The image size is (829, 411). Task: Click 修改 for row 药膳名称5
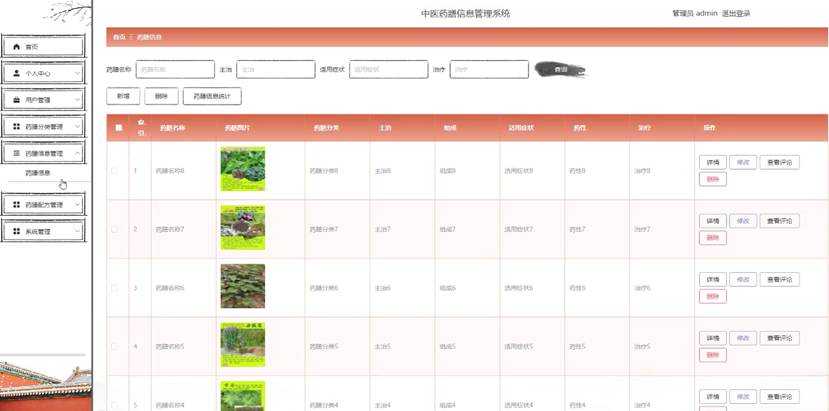coord(743,339)
